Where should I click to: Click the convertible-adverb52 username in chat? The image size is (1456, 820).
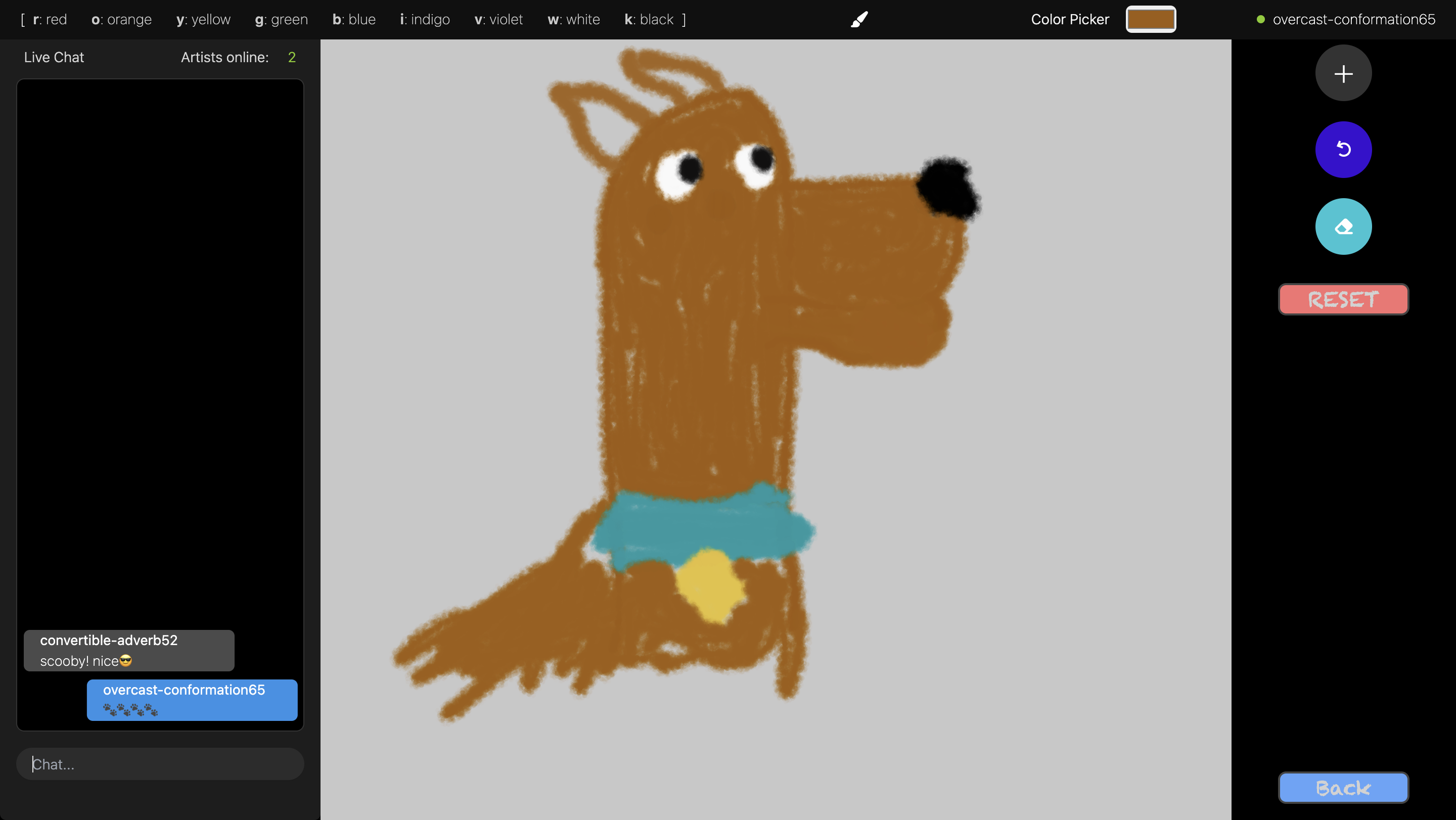(109, 641)
